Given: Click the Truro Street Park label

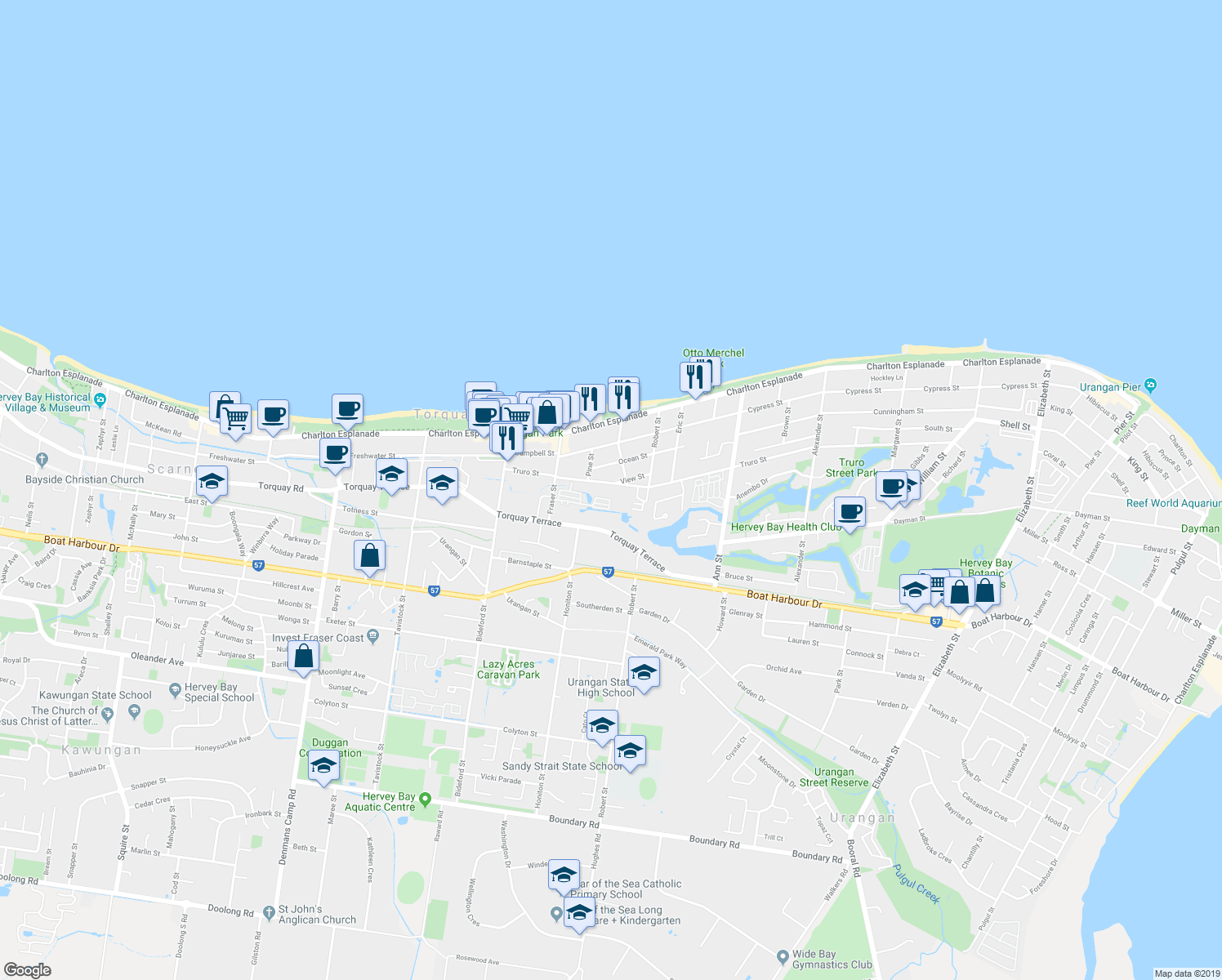Looking at the screenshot, I should click(x=851, y=468).
